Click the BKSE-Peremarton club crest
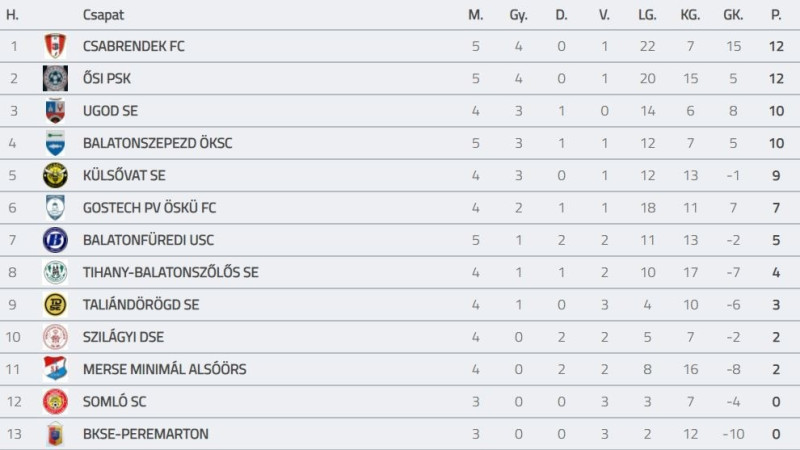This screenshot has height=450, width=800. [x=54, y=434]
